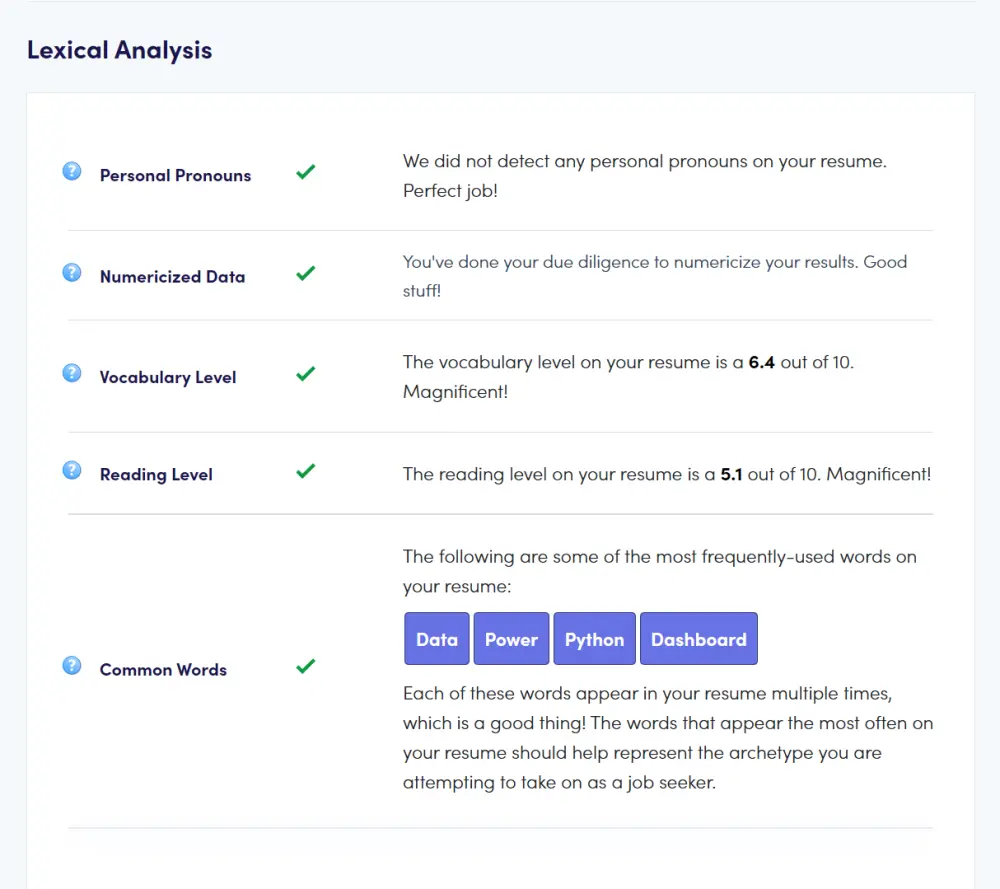Click the green checkmark for Personal Pronouns
This screenshot has width=1000, height=889.
306,172
